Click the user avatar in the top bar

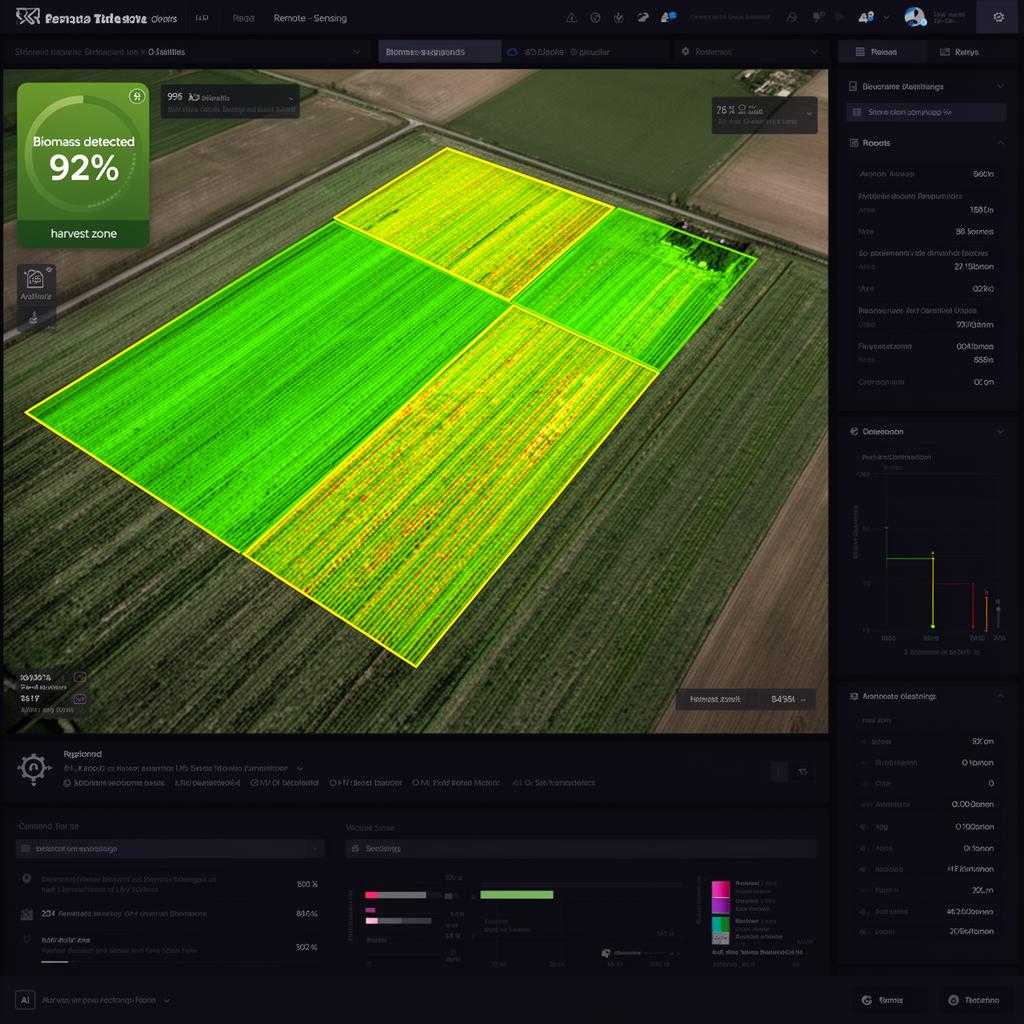click(x=915, y=17)
